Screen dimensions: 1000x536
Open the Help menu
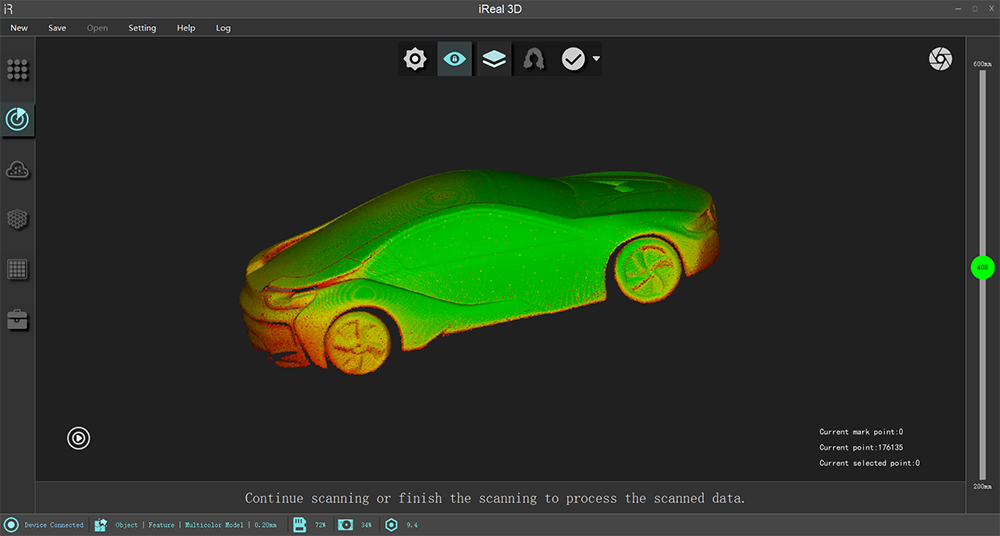click(186, 28)
